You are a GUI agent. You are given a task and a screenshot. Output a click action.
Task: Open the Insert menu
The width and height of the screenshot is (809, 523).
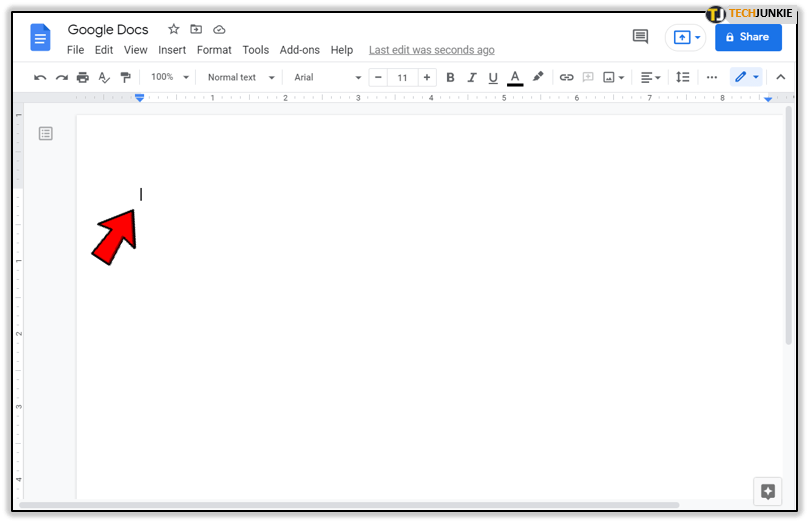[172, 50]
